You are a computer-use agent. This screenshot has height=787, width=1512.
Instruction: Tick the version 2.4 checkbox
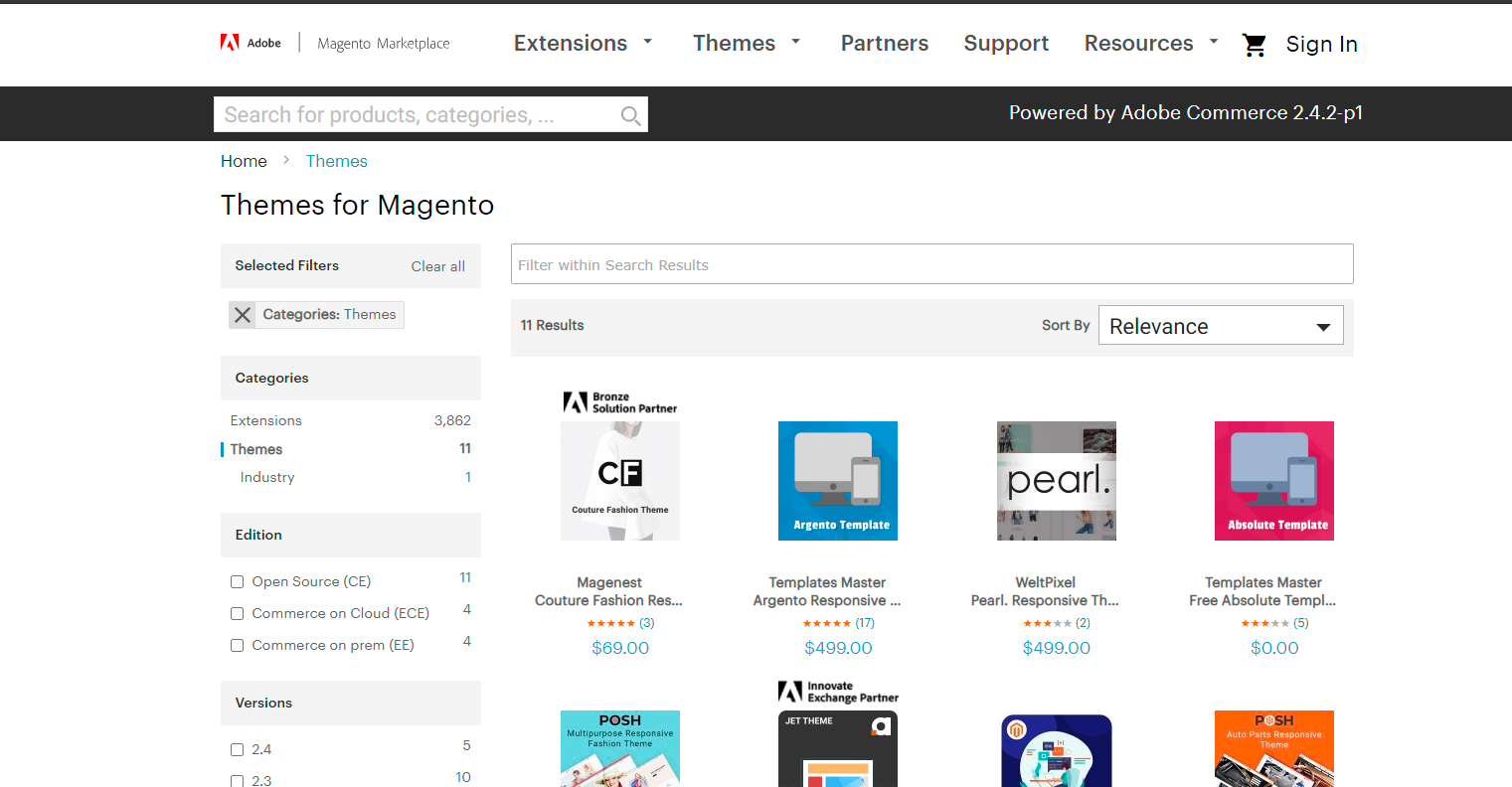[x=238, y=750]
